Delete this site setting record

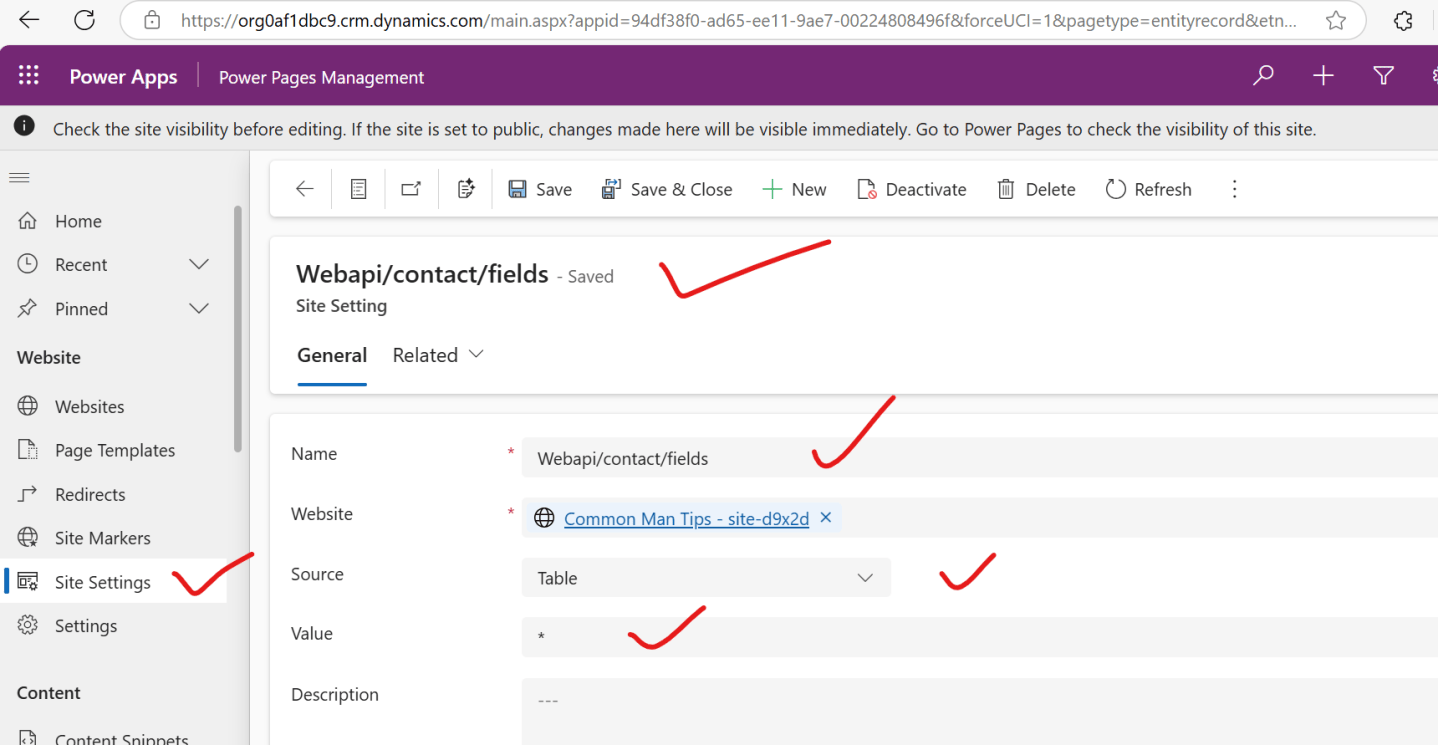[1036, 189]
